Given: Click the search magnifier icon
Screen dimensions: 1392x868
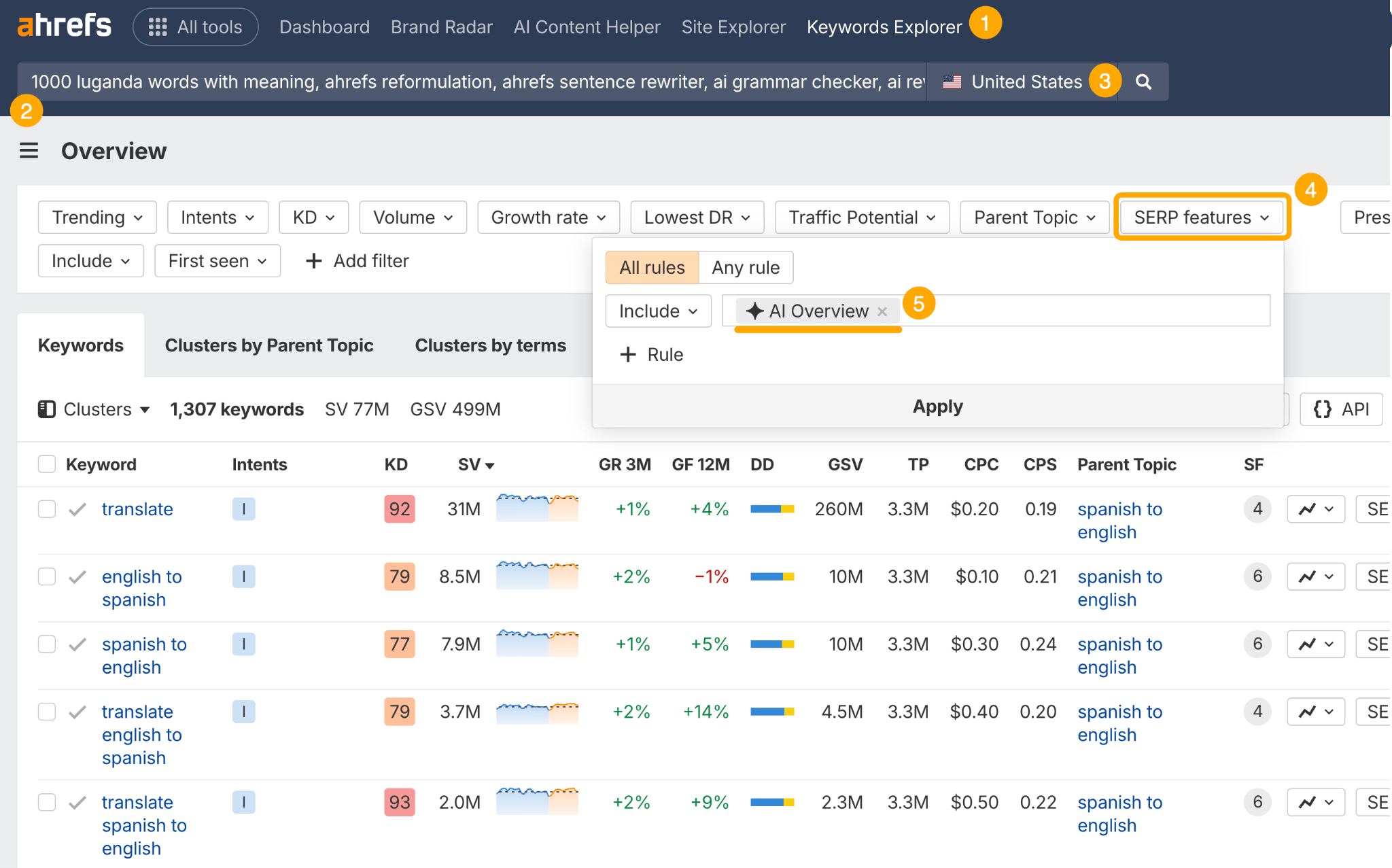Looking at the screenshot, I should click(x=1143, y=81).
